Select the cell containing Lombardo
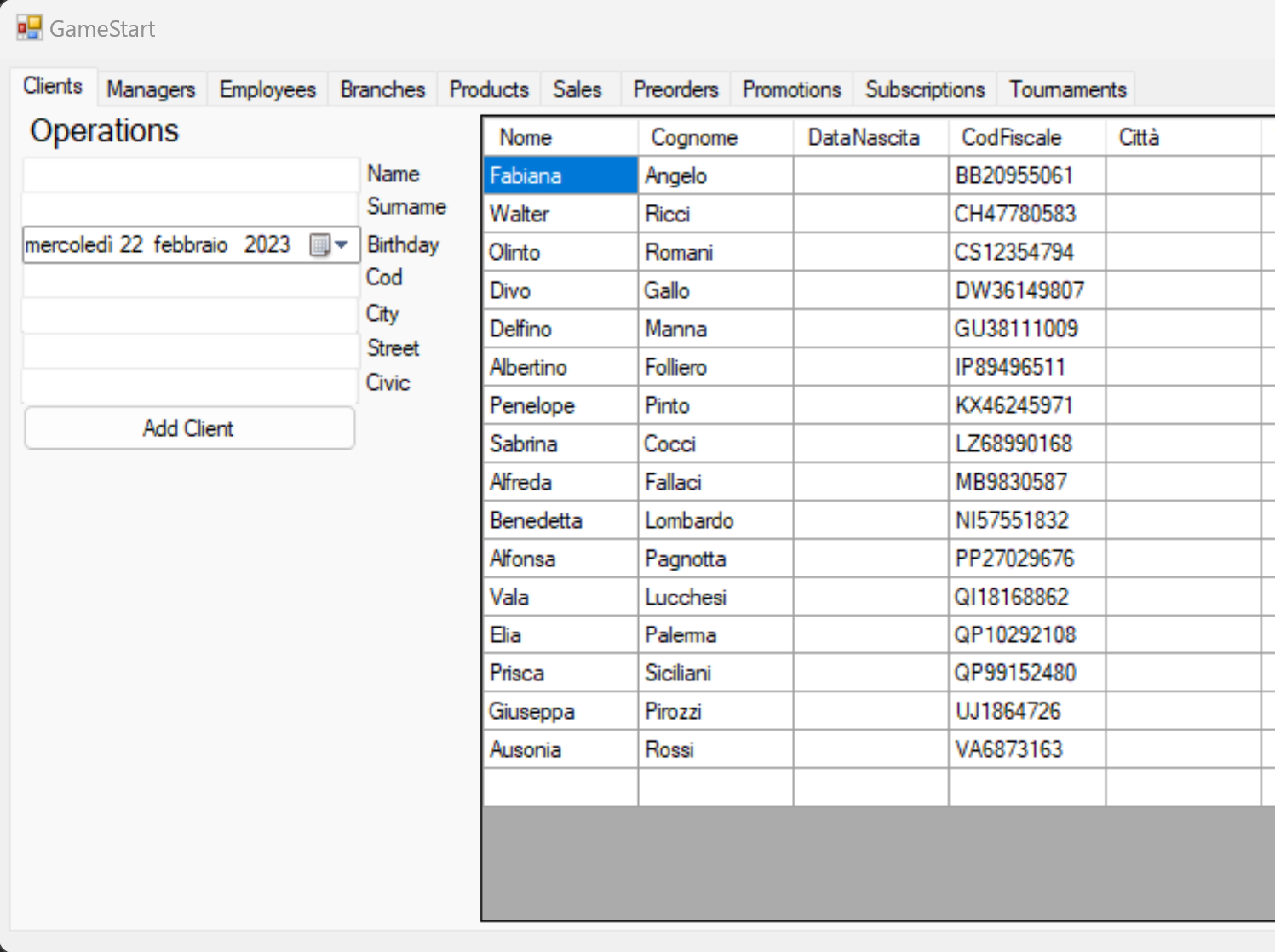Image resolution: width=1275 pixels, height=952 pixels. coord(715,520)
